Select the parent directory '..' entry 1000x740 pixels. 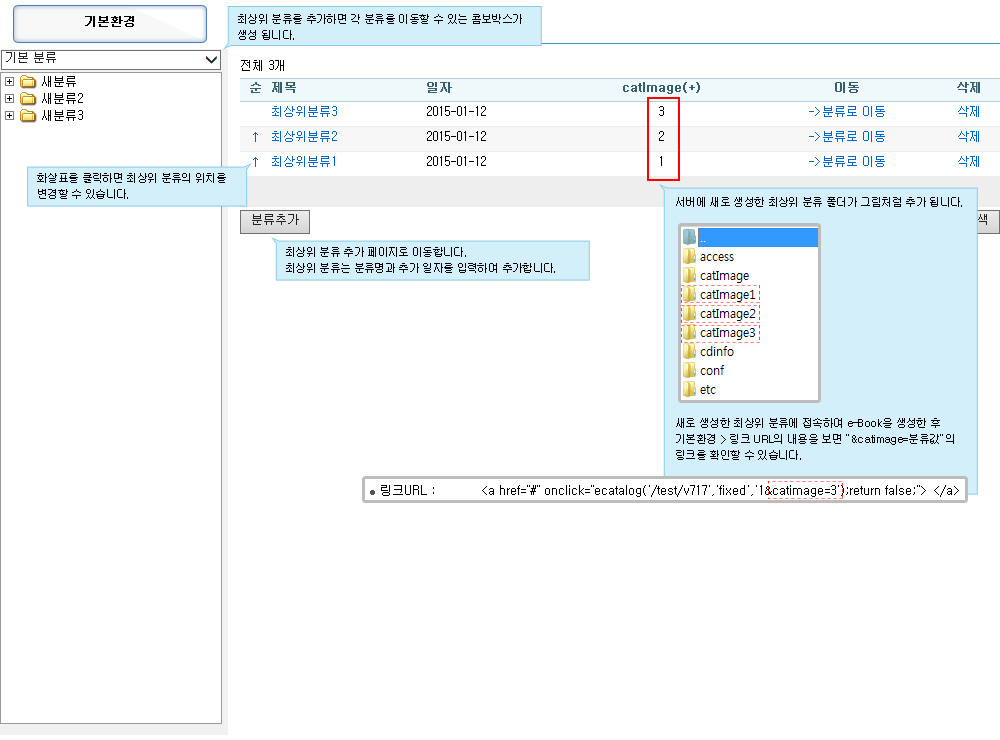[x=748, y=238]
